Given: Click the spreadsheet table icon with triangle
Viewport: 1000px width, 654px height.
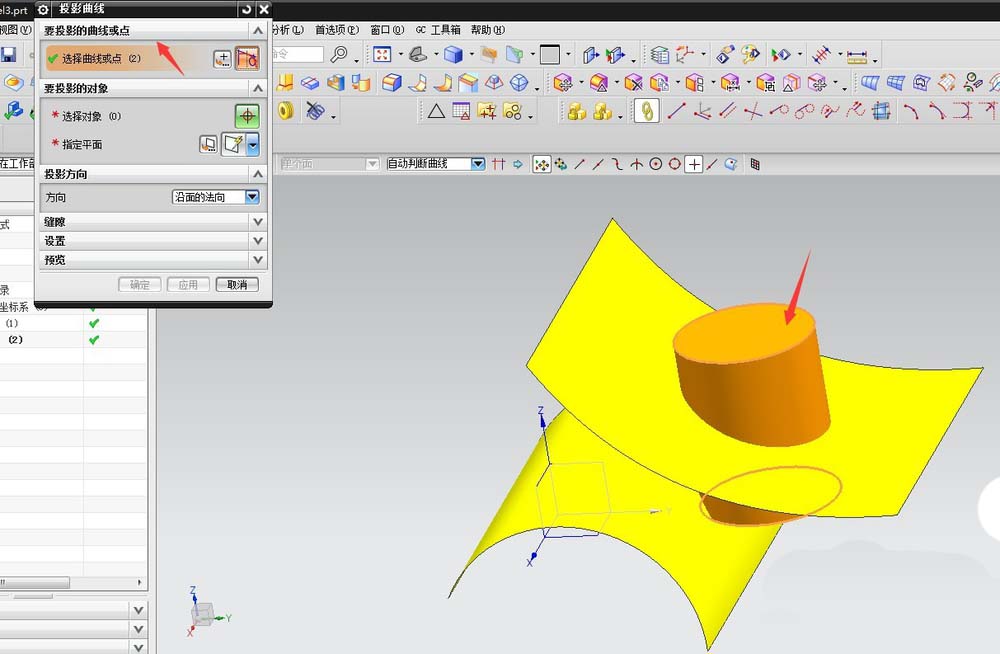Looking at the screenshot, I should tap(461, 112).
